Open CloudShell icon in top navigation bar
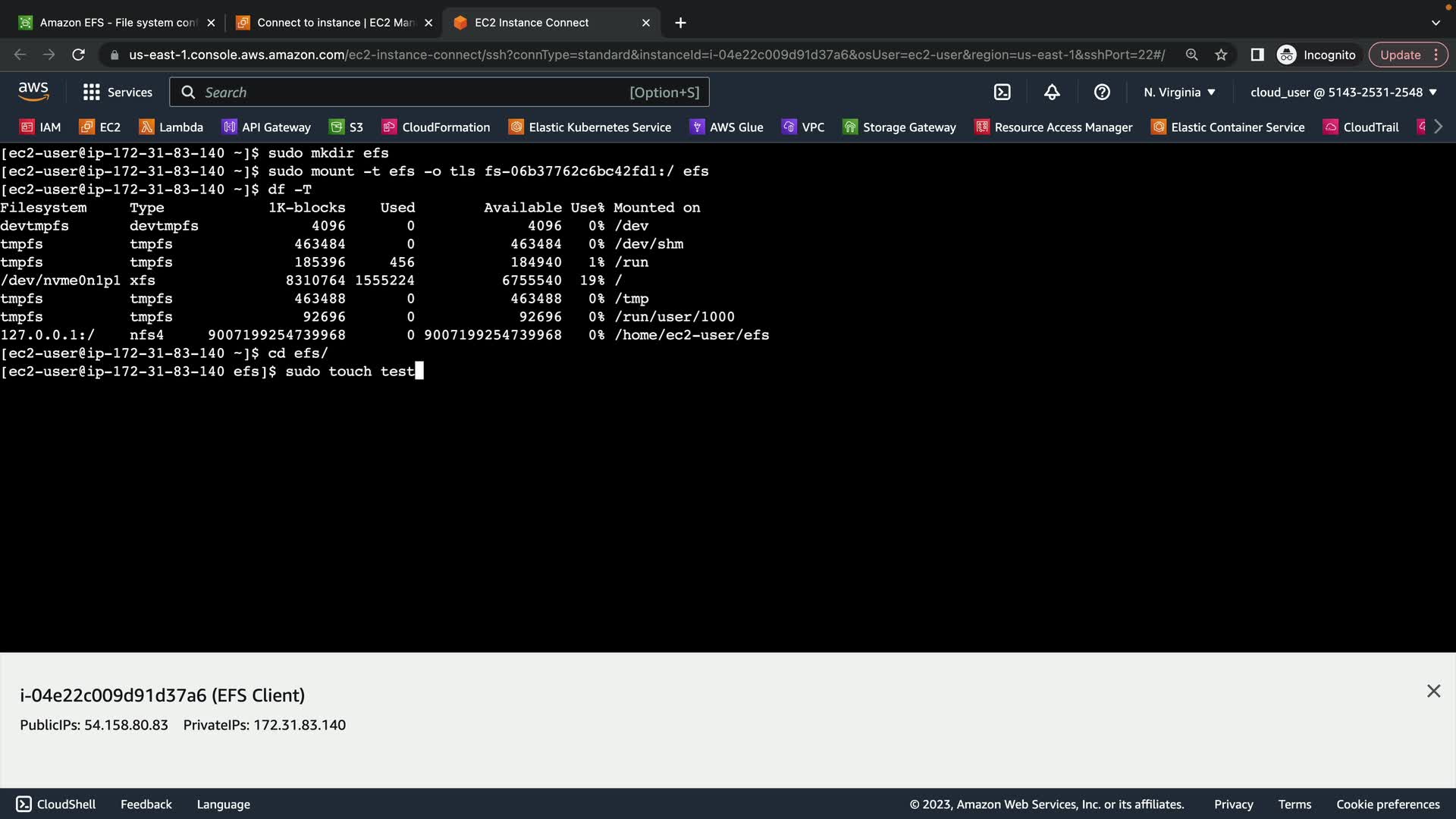Screen dimensions: 1456x819 (x=1002, y=92)
